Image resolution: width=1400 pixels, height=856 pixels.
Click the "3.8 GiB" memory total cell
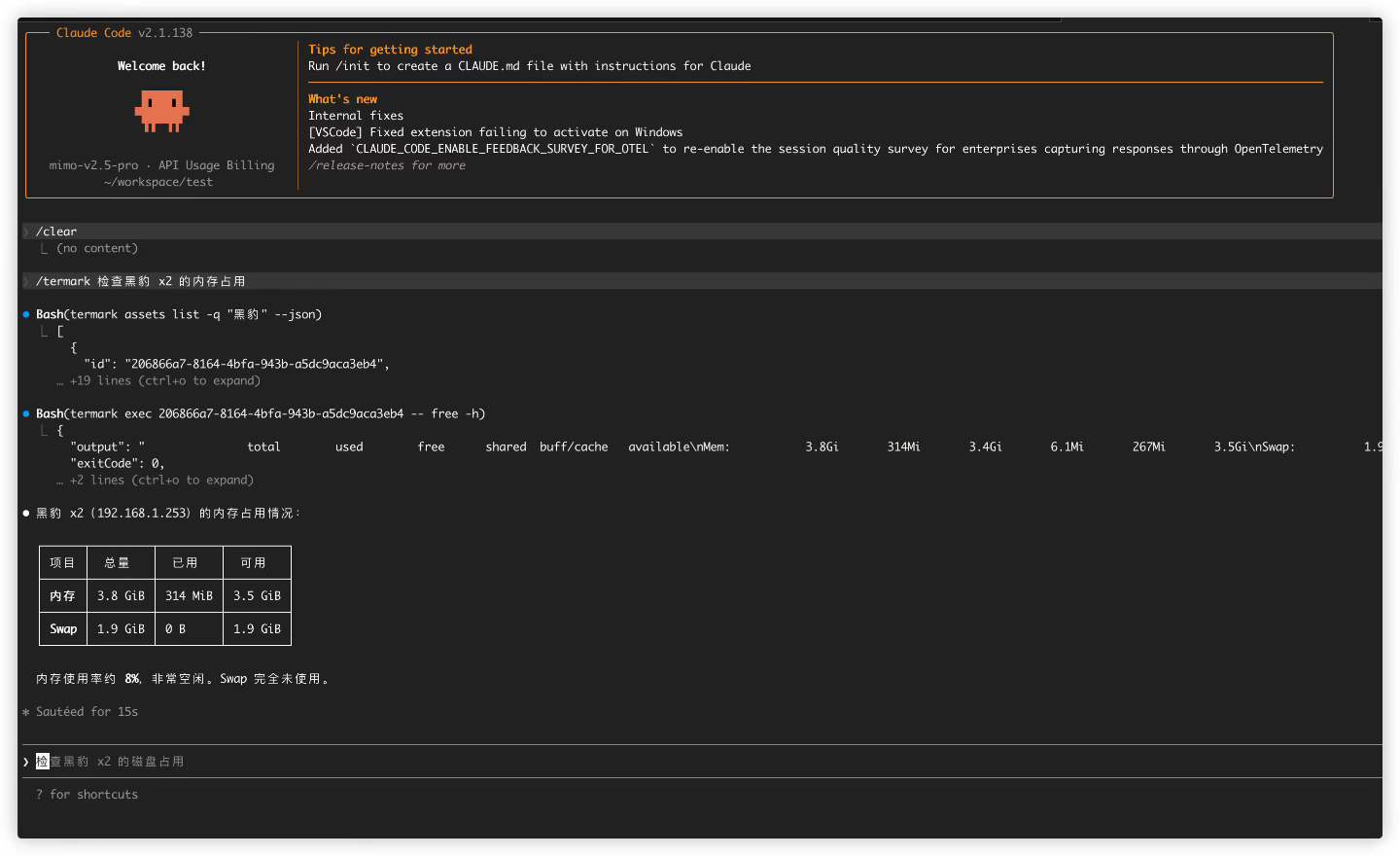click(121, 596)
